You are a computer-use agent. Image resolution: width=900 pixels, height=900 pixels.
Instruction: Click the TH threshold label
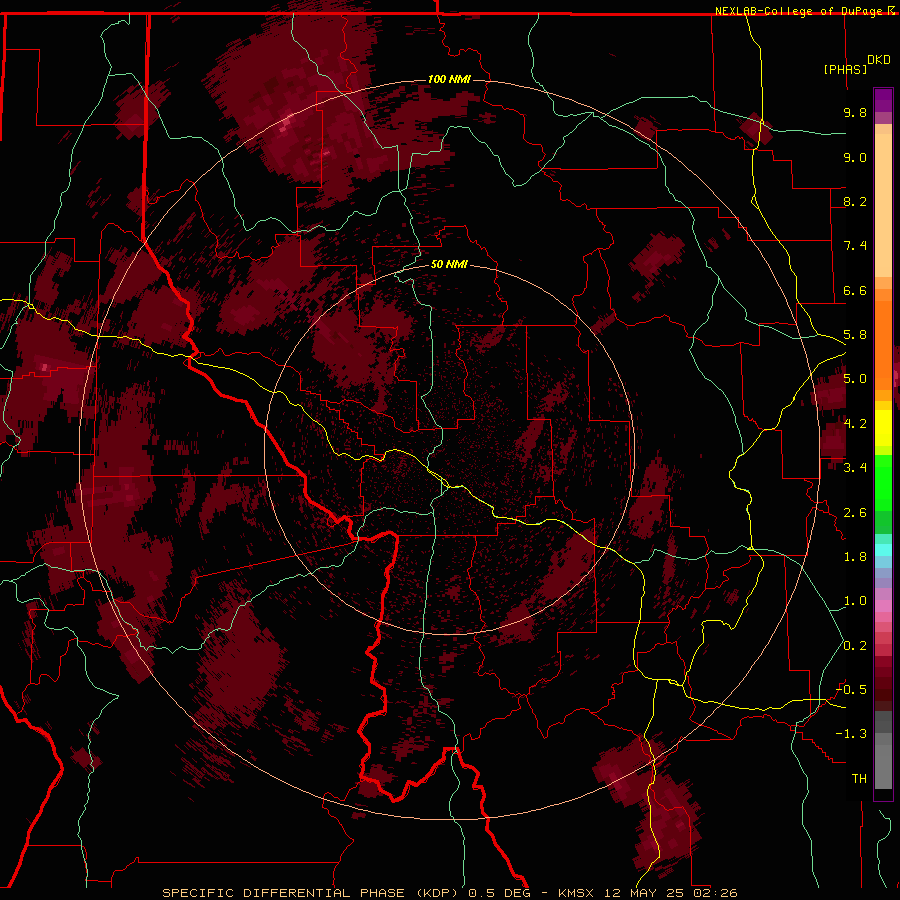tap(859, 779)
